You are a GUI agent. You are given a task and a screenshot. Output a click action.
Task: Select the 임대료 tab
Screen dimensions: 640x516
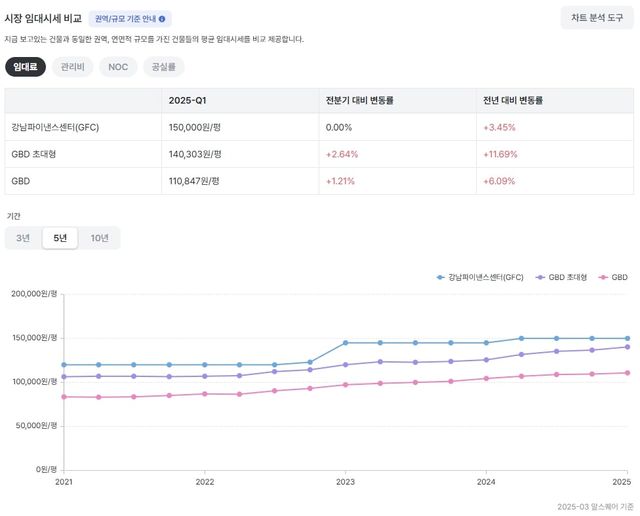[23, 67]
